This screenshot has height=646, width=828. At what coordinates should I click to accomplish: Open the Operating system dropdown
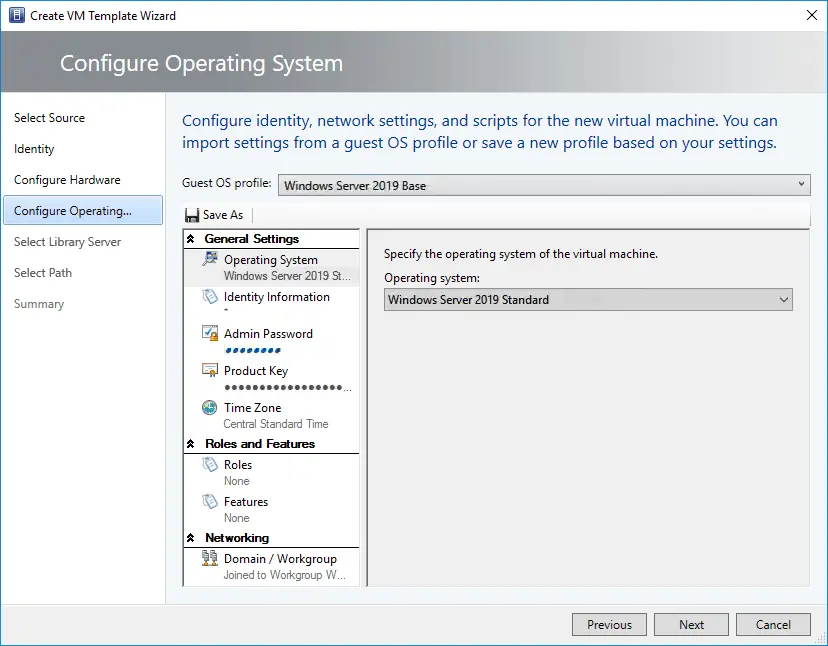point(588,299)
